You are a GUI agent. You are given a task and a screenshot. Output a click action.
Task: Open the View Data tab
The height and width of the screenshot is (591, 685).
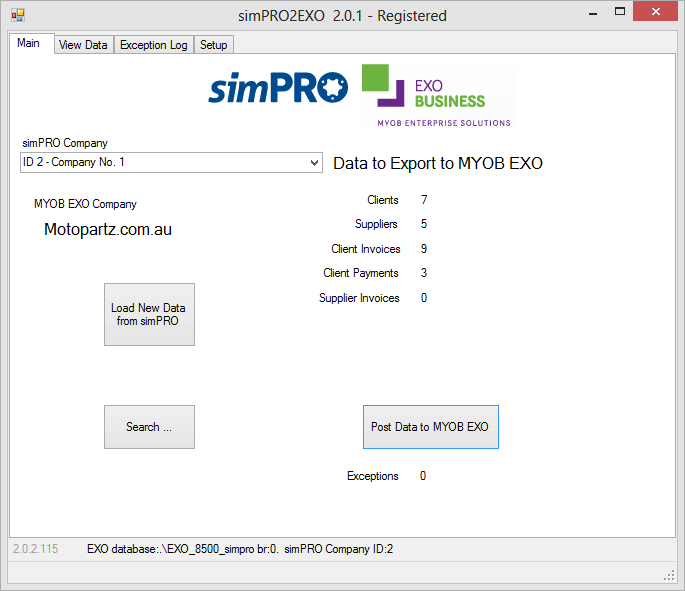(83, 45)
